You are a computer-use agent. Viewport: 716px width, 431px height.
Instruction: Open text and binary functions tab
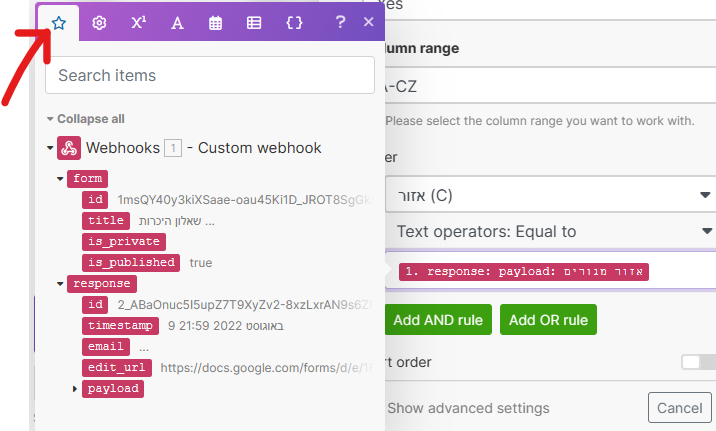177,22
